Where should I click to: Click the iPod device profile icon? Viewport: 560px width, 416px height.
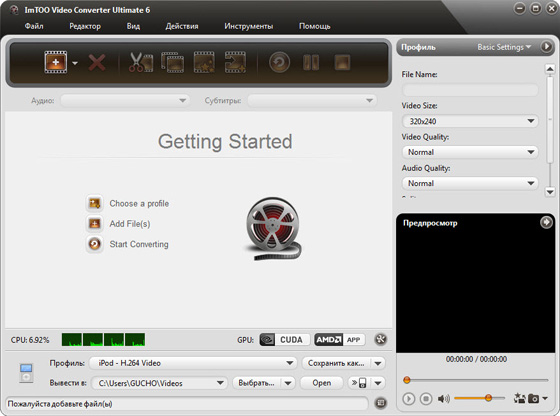click(26, 373)
